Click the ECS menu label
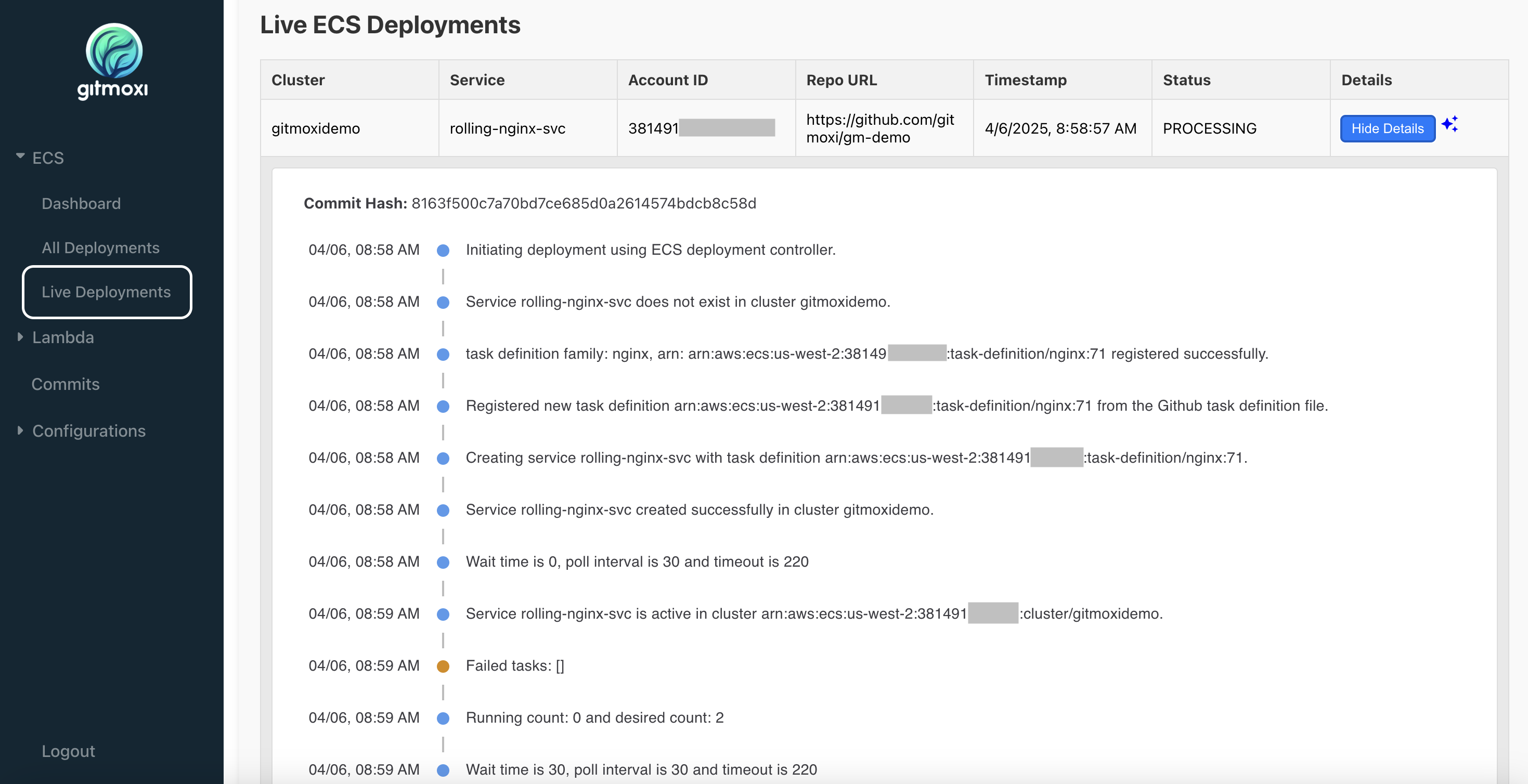1528x784 pixels. click(48, 158)
